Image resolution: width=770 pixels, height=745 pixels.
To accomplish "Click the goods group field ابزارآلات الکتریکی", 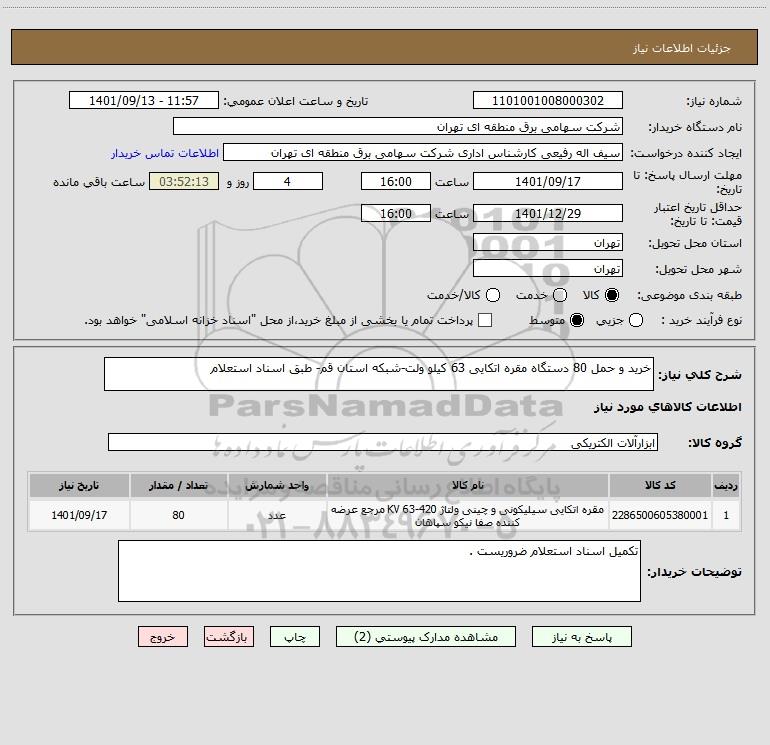I will (383, 442).
